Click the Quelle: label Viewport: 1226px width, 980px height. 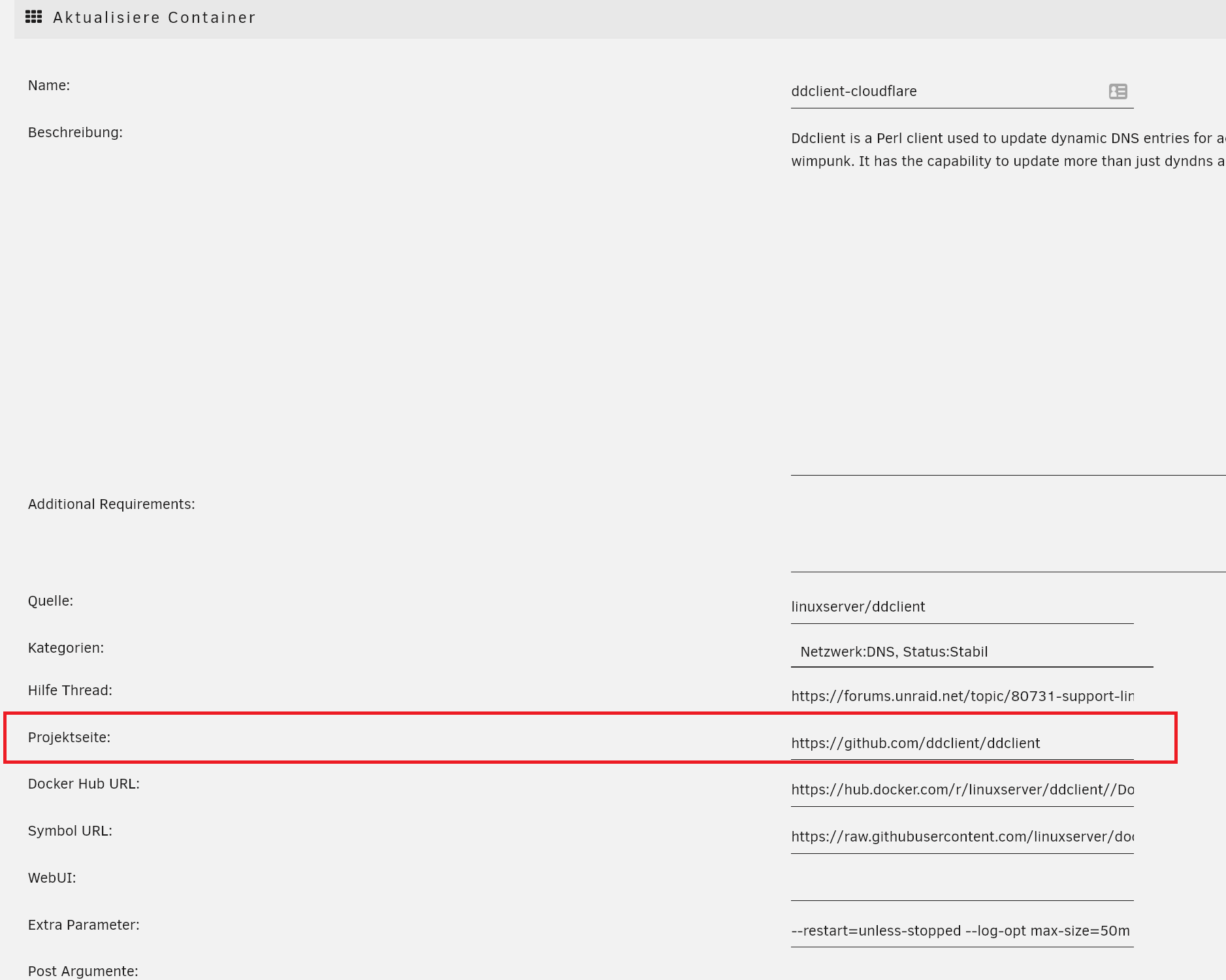[x=50, y=601]
